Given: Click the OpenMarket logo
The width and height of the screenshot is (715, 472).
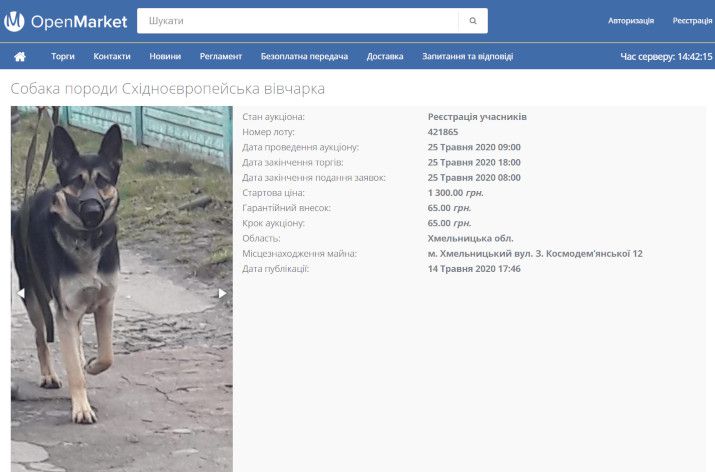Looking at the screenshot, I should coord(66,21).
